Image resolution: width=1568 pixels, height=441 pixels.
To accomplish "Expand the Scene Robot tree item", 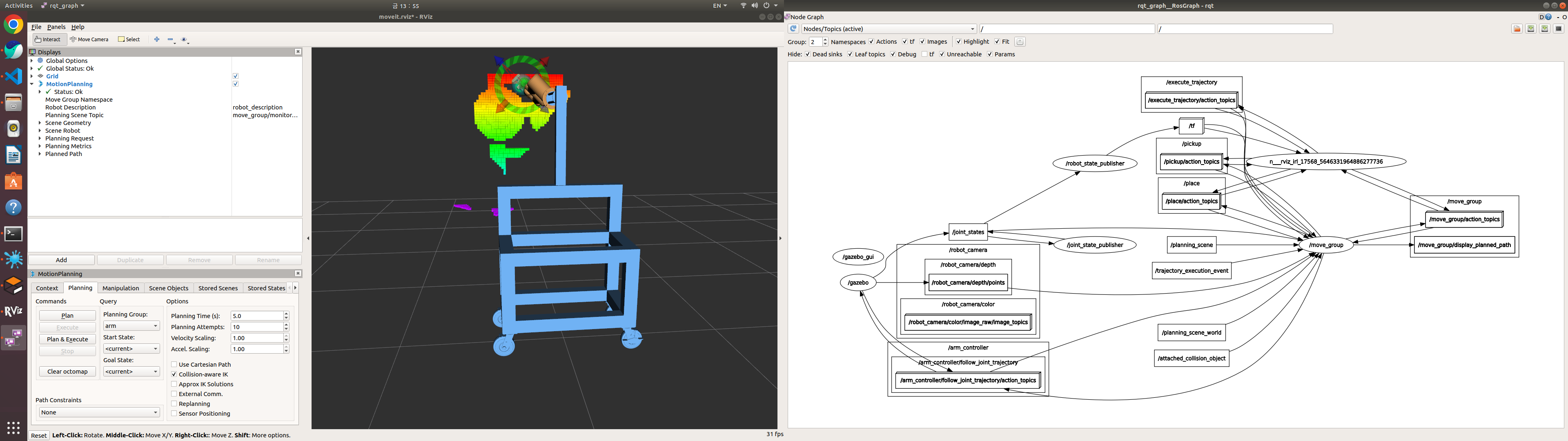I will coord(40,131).
